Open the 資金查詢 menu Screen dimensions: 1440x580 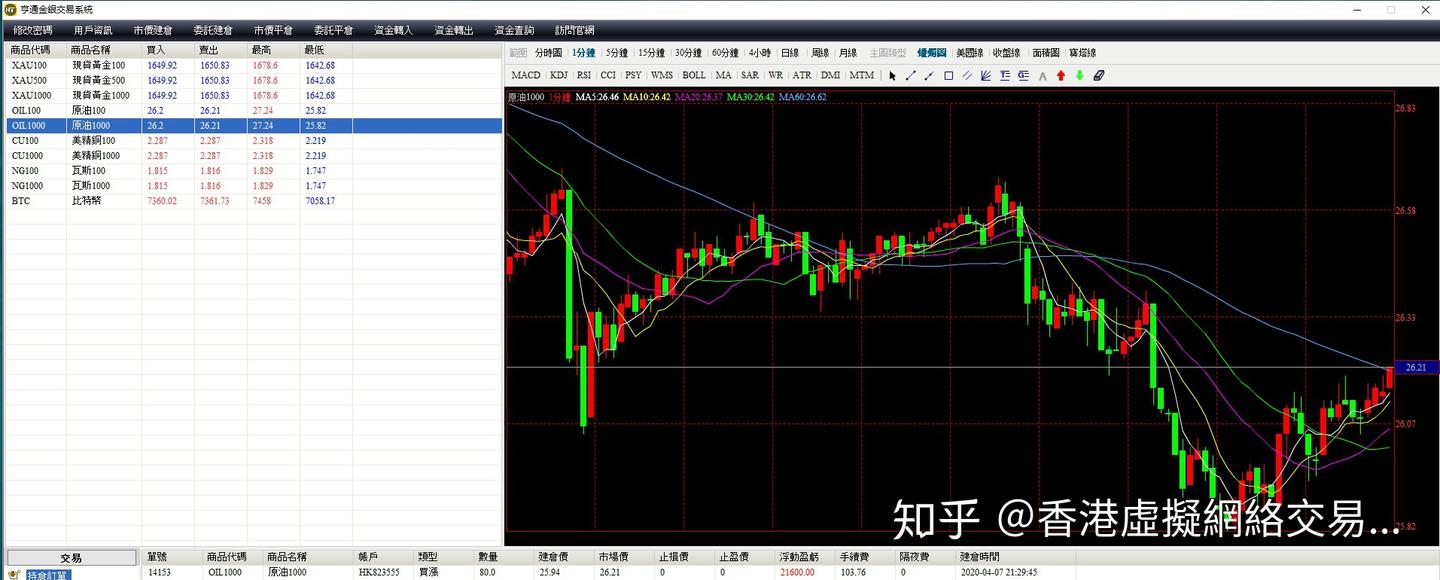pos(513,29)
